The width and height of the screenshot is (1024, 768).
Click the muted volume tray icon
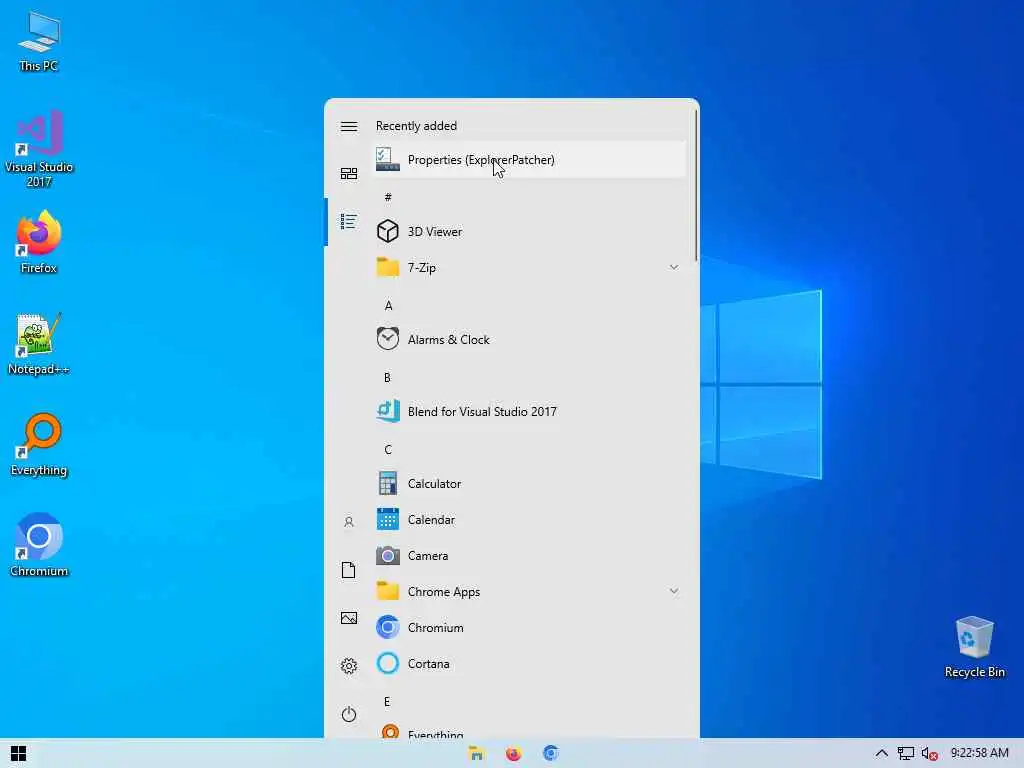pos(929,754)
